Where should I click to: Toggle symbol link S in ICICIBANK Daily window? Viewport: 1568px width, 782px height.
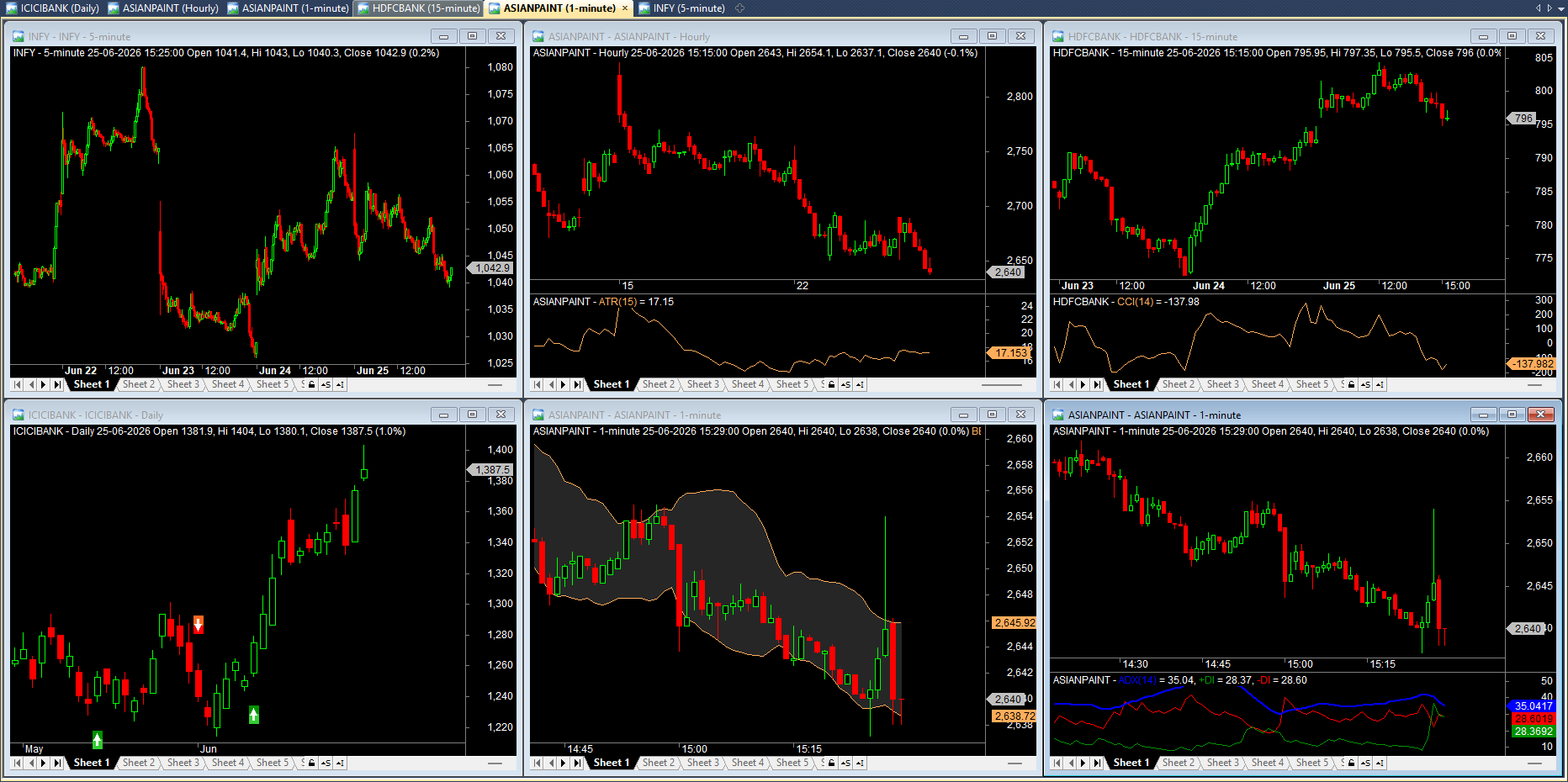(326, 763)
